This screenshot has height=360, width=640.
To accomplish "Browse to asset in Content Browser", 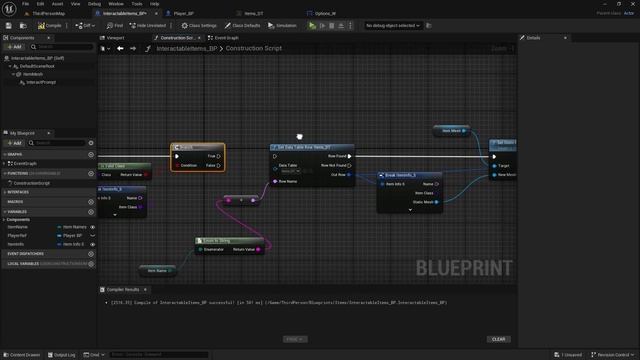I will [23, 25].
